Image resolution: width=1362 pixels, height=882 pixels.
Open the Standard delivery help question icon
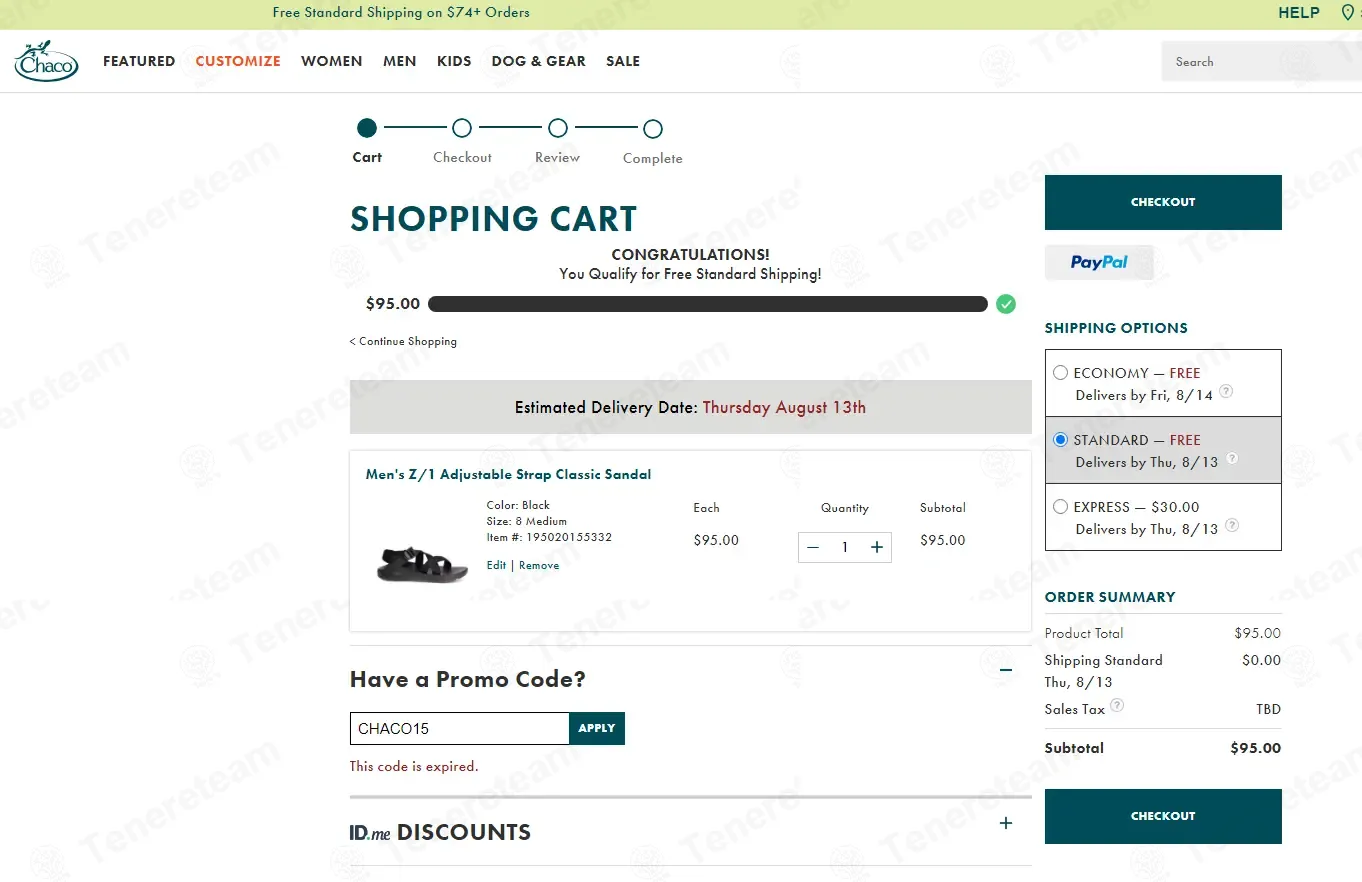tap(1232, 458)
